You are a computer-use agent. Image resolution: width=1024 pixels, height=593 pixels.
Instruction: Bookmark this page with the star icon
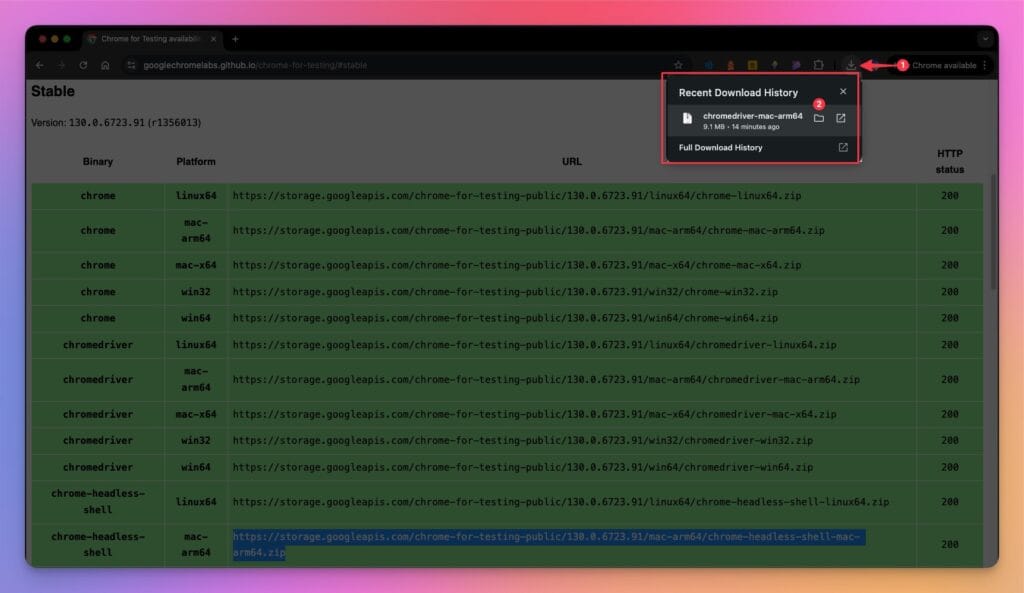click(x=679, y=65)
